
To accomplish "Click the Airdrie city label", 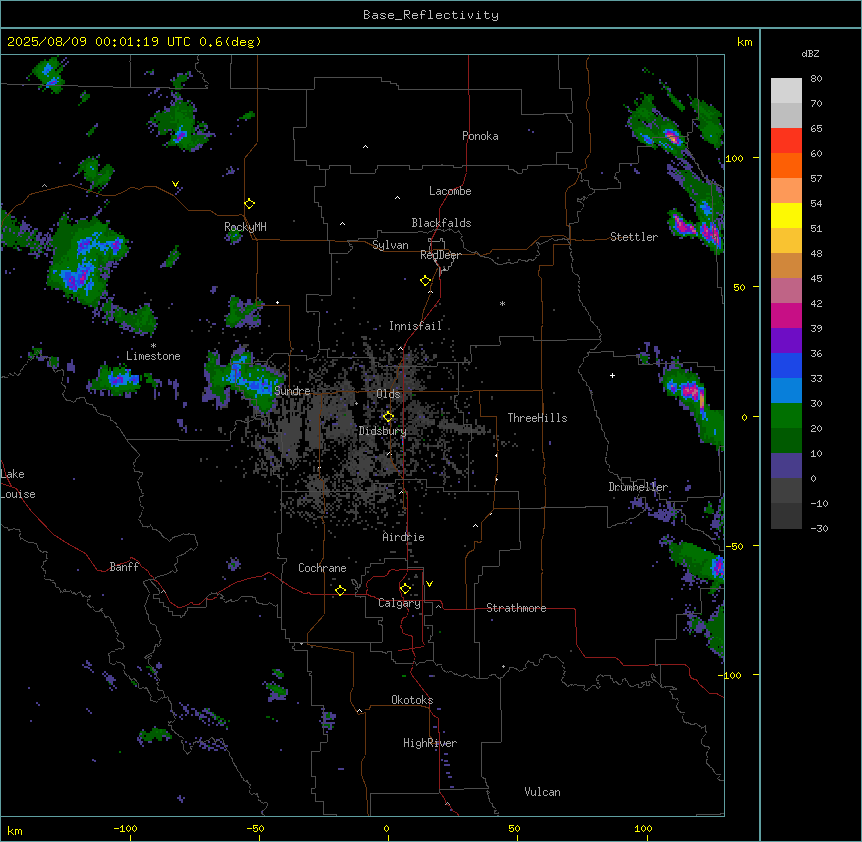I will [x=404, y=537].
